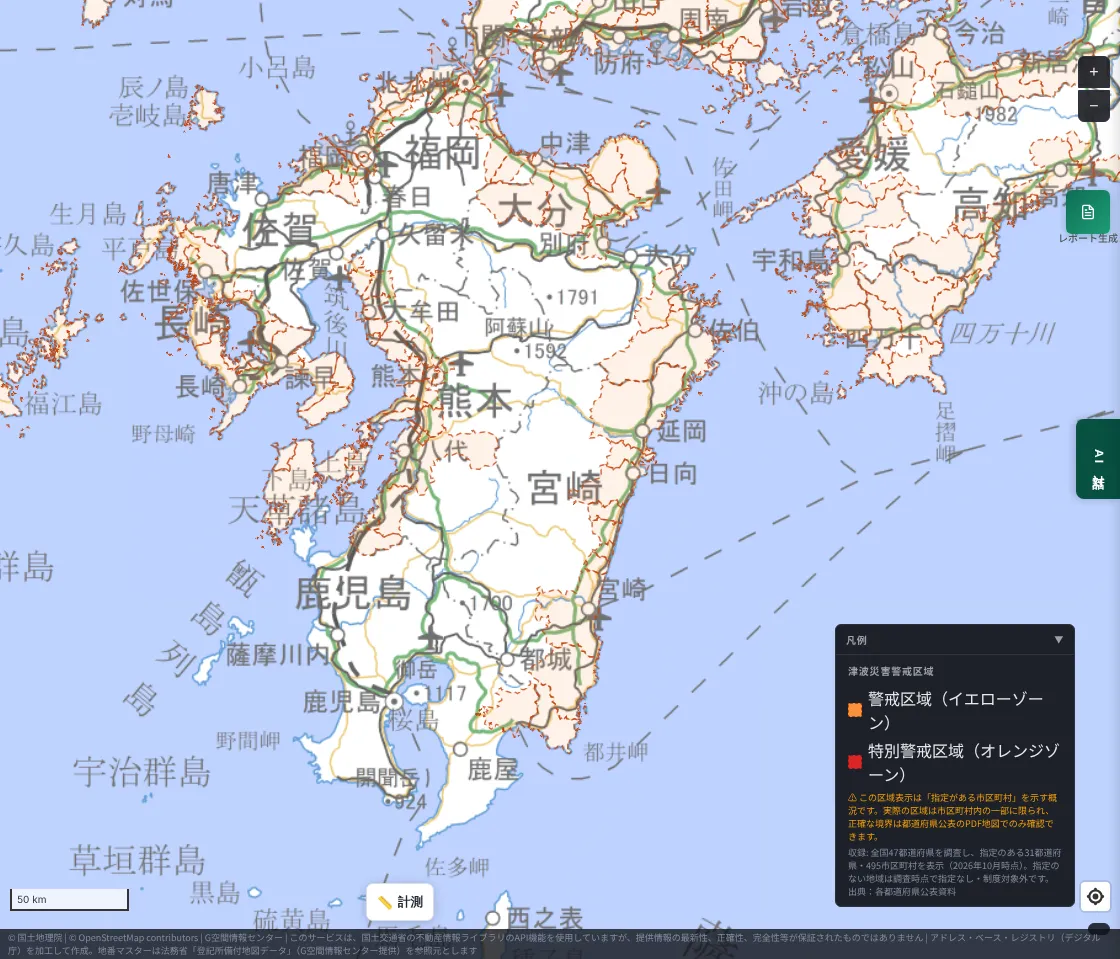Start the 計測 measurement tool
This screenshot has height=959, width=1120.
click(x=400, y=902)
